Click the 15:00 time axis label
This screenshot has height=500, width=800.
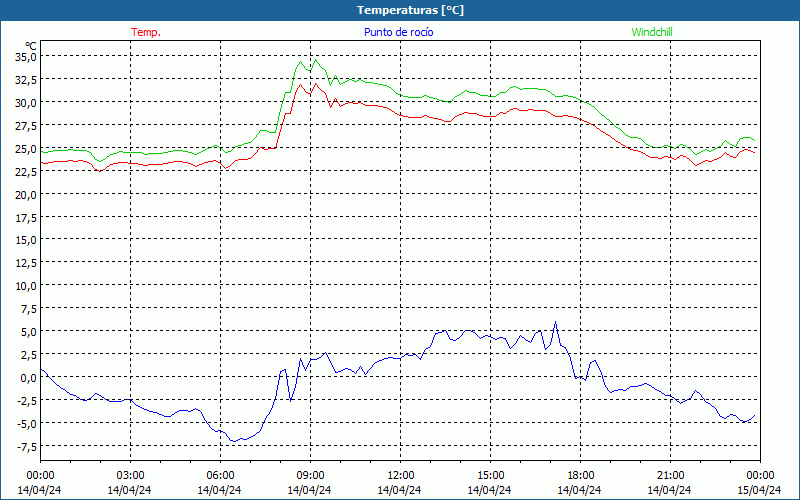click(490, 476)
